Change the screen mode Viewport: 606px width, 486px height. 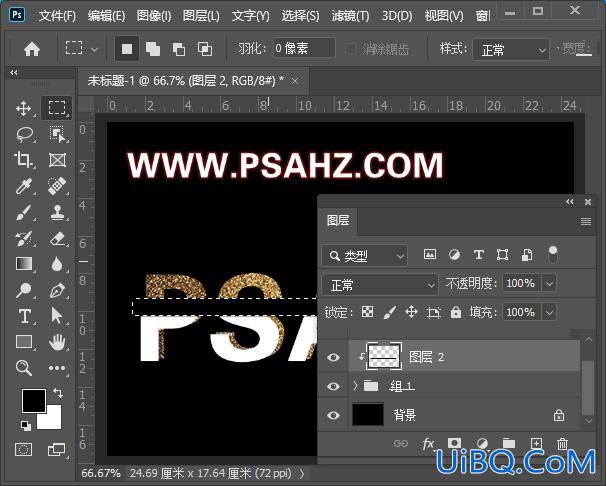point(56,450)
